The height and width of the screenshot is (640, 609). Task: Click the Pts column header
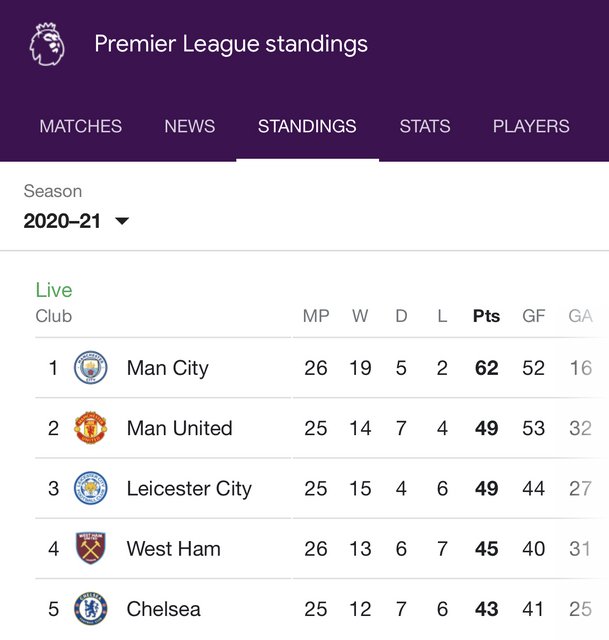[x=486, y=316]
